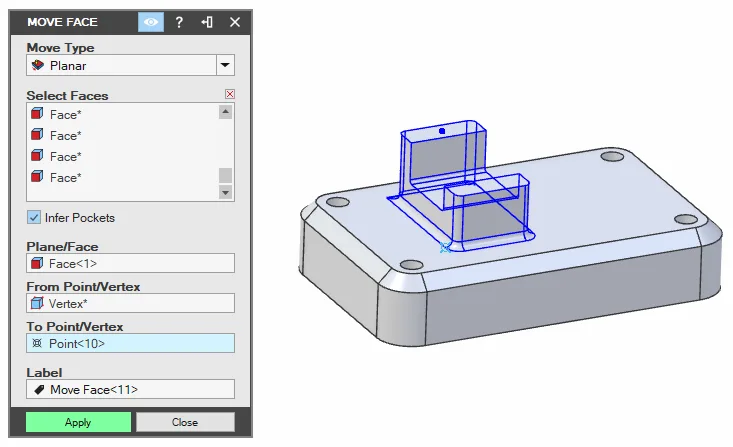Open help with the question mark icon
This screenshot has height=447, width=733.
click(x=179, y=22)
